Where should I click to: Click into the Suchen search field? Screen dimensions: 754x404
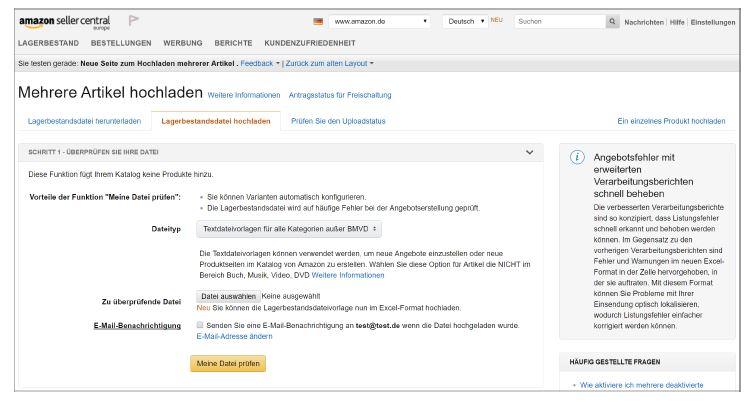[x=560, y=22]
